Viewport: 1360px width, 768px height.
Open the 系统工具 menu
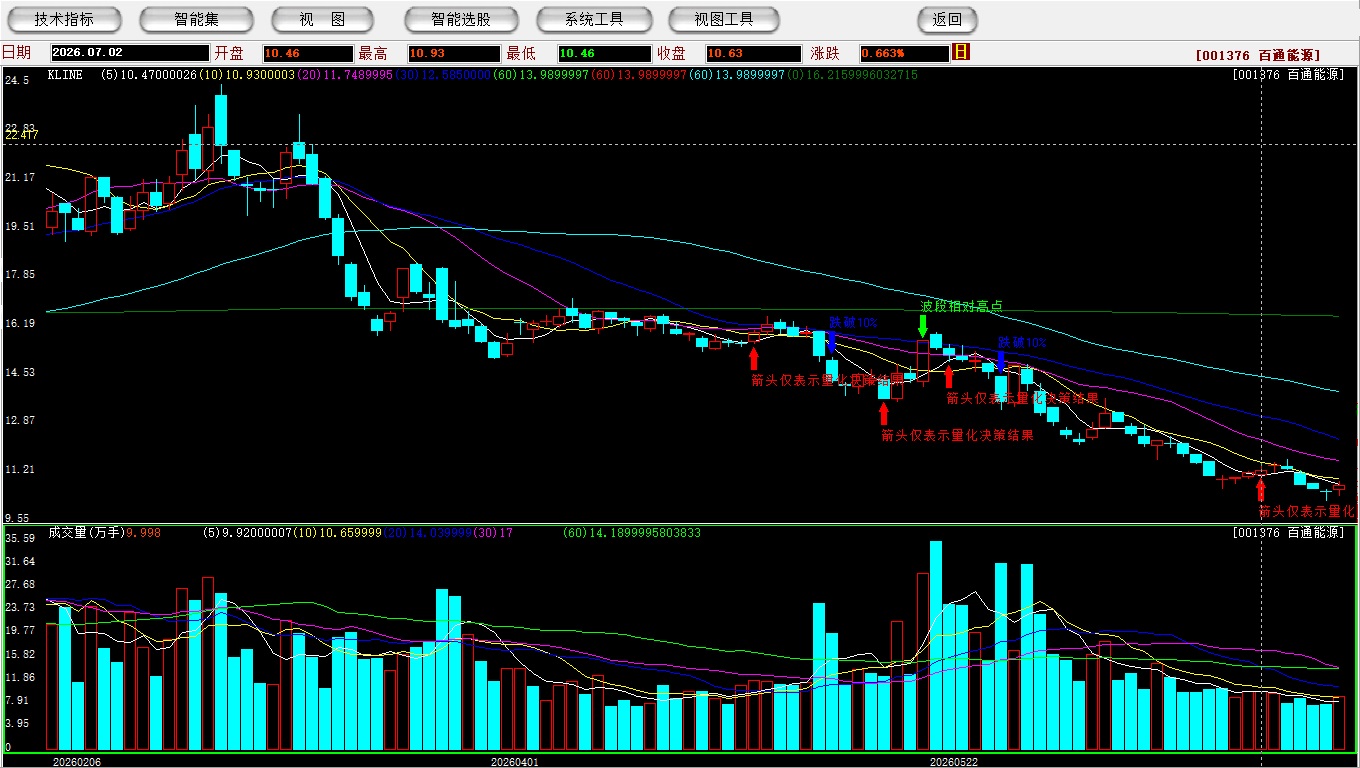click(x=594, y=19)
